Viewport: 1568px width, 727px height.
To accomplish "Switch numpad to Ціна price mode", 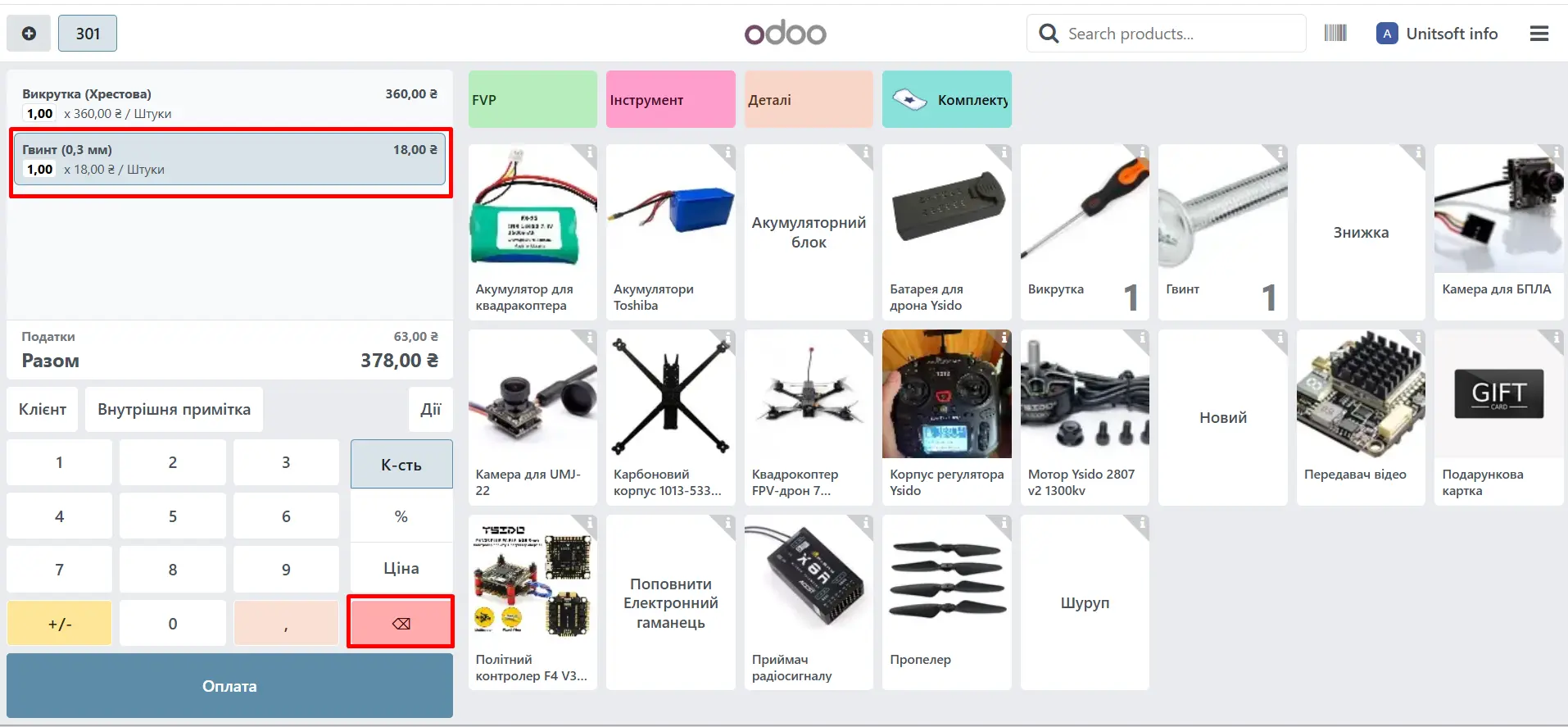I will tap(401, 568).
